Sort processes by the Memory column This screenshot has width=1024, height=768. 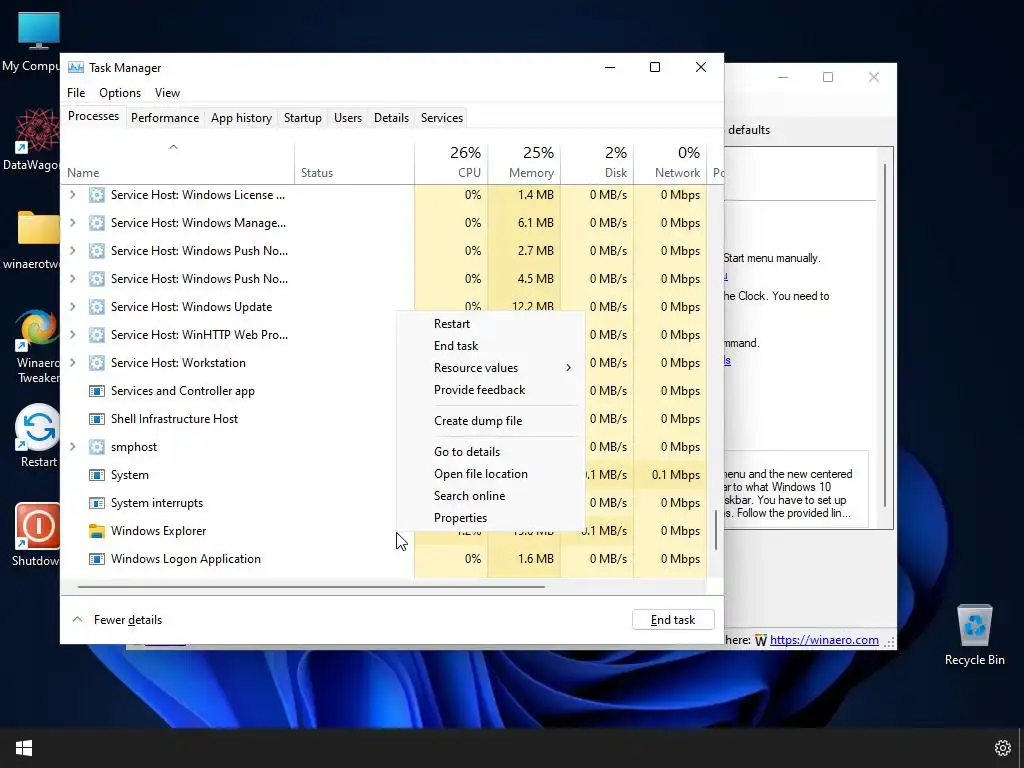click(524, 163)
